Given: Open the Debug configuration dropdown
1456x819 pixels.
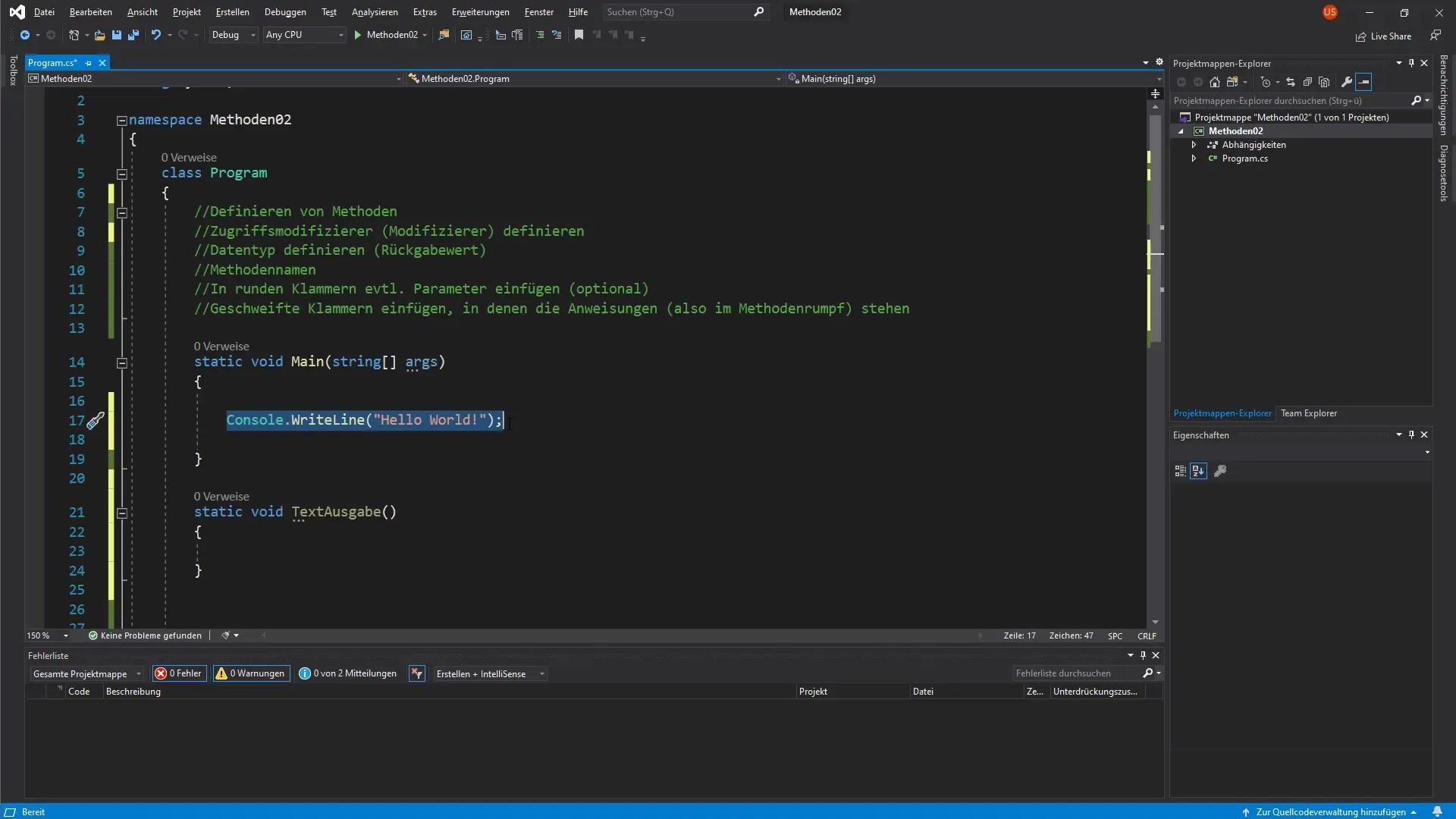Looking at the screenshot, I should (234, 35).
